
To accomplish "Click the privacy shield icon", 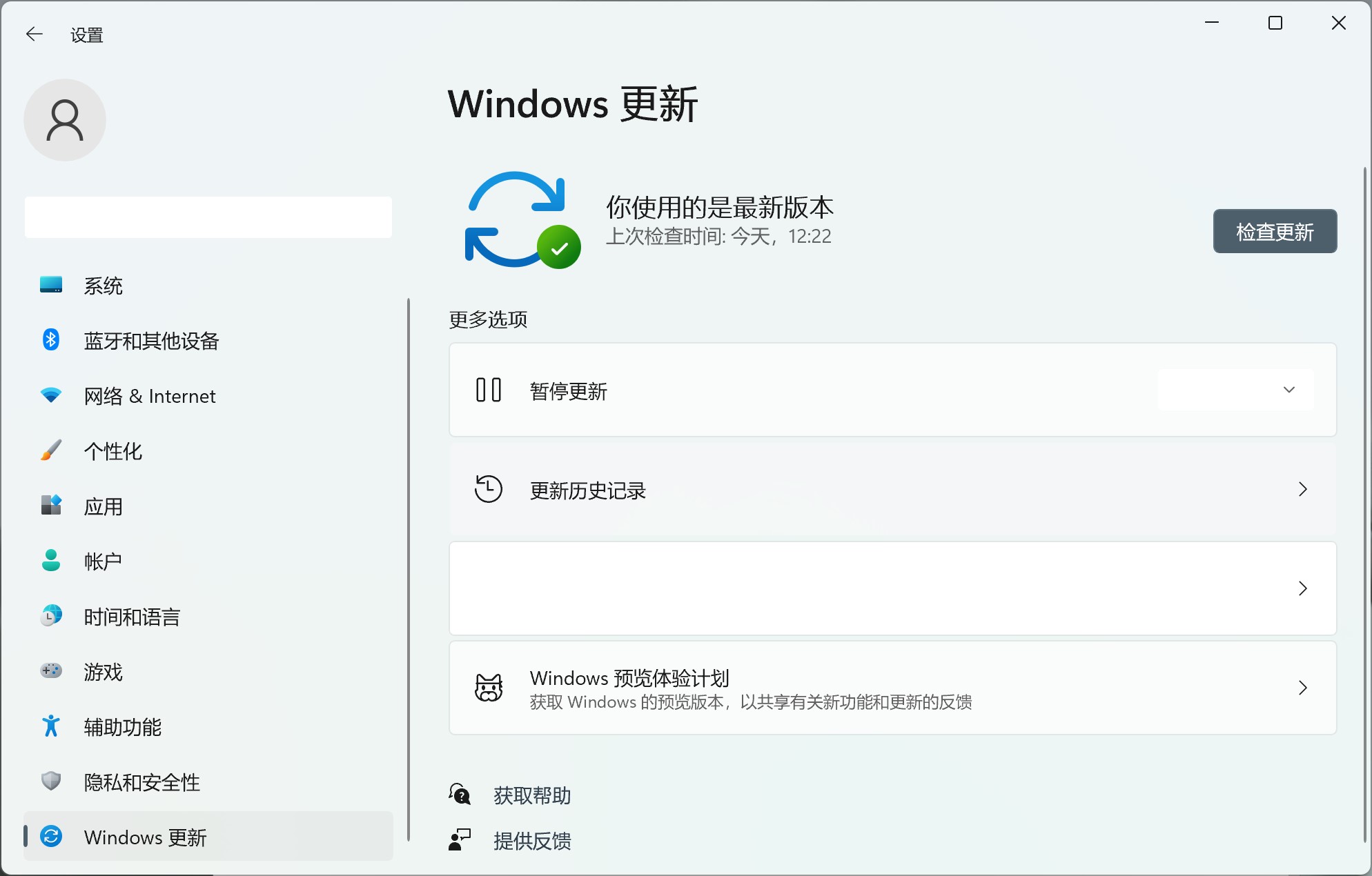I will (x=51, y=782).
